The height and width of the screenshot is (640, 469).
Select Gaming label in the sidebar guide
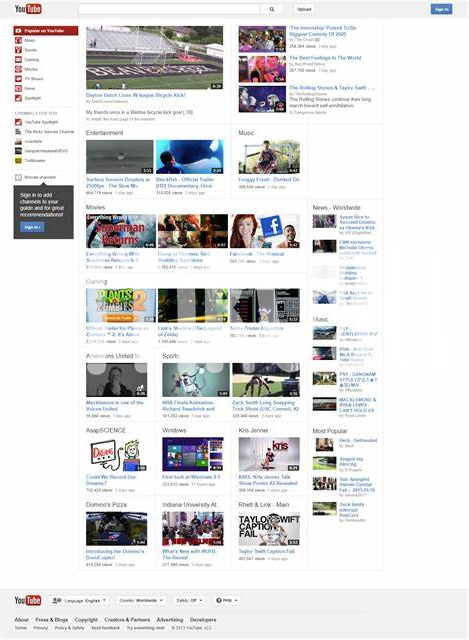31,60
